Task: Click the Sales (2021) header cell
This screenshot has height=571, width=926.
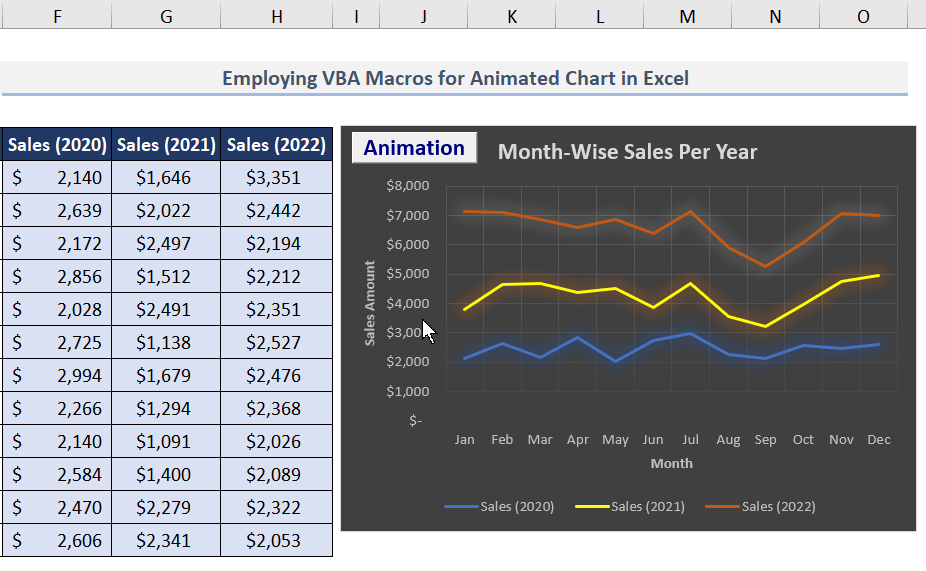Action: coord(166,145)
